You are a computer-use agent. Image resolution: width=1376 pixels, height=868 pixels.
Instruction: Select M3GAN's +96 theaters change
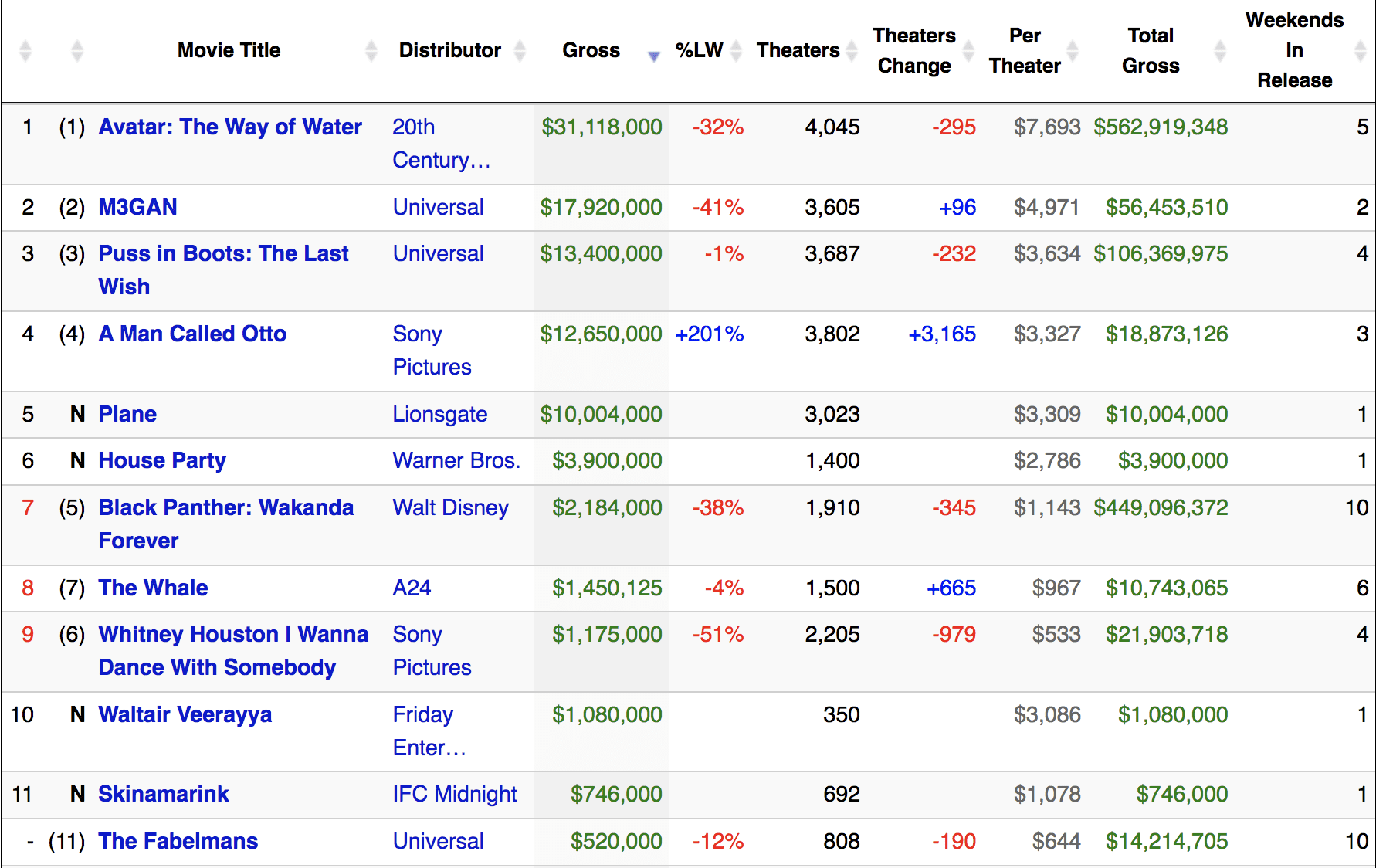[x=957, y=207]
